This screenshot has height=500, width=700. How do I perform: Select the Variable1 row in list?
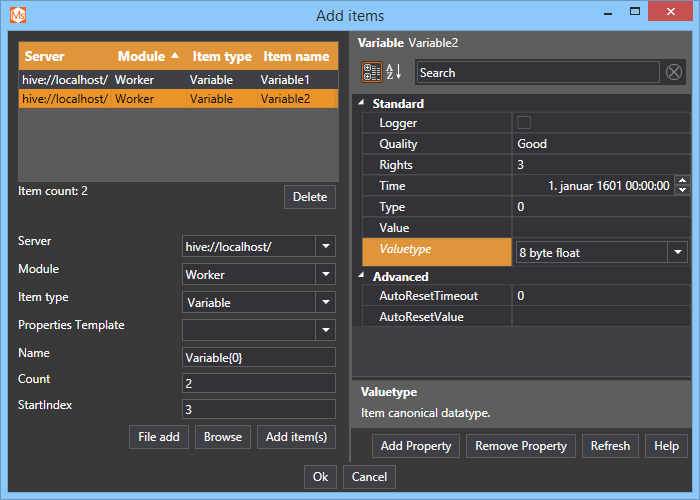tap(178, 79)
